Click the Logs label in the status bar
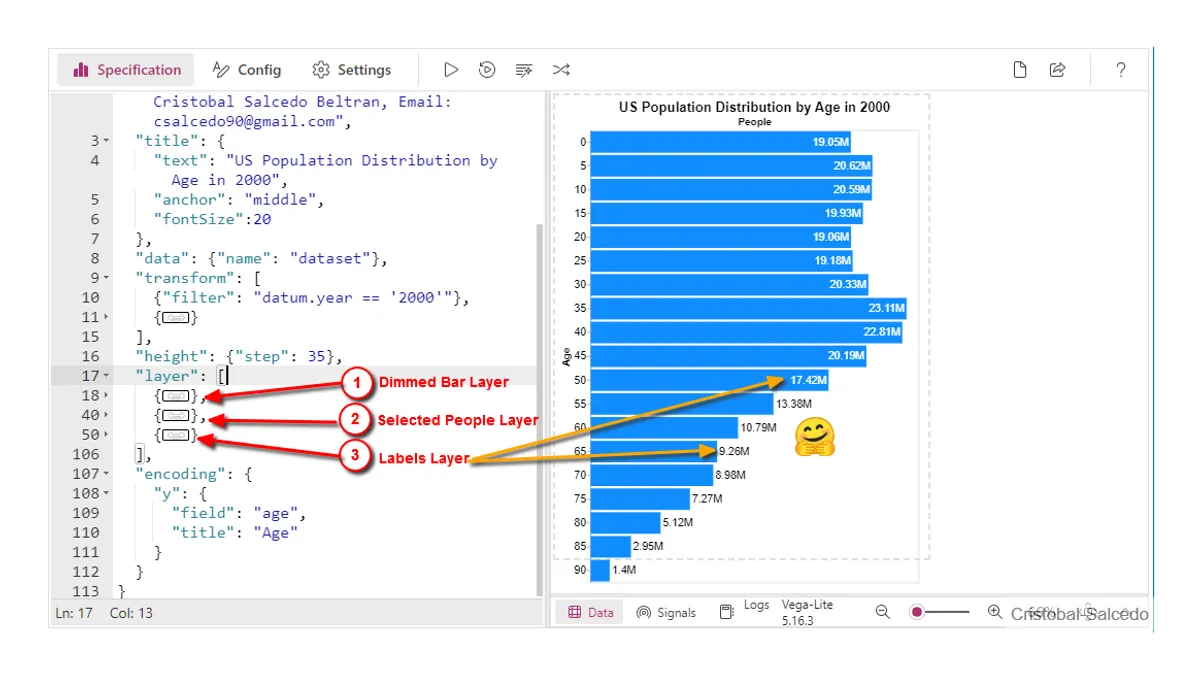1200x678 pixels. 757,605
